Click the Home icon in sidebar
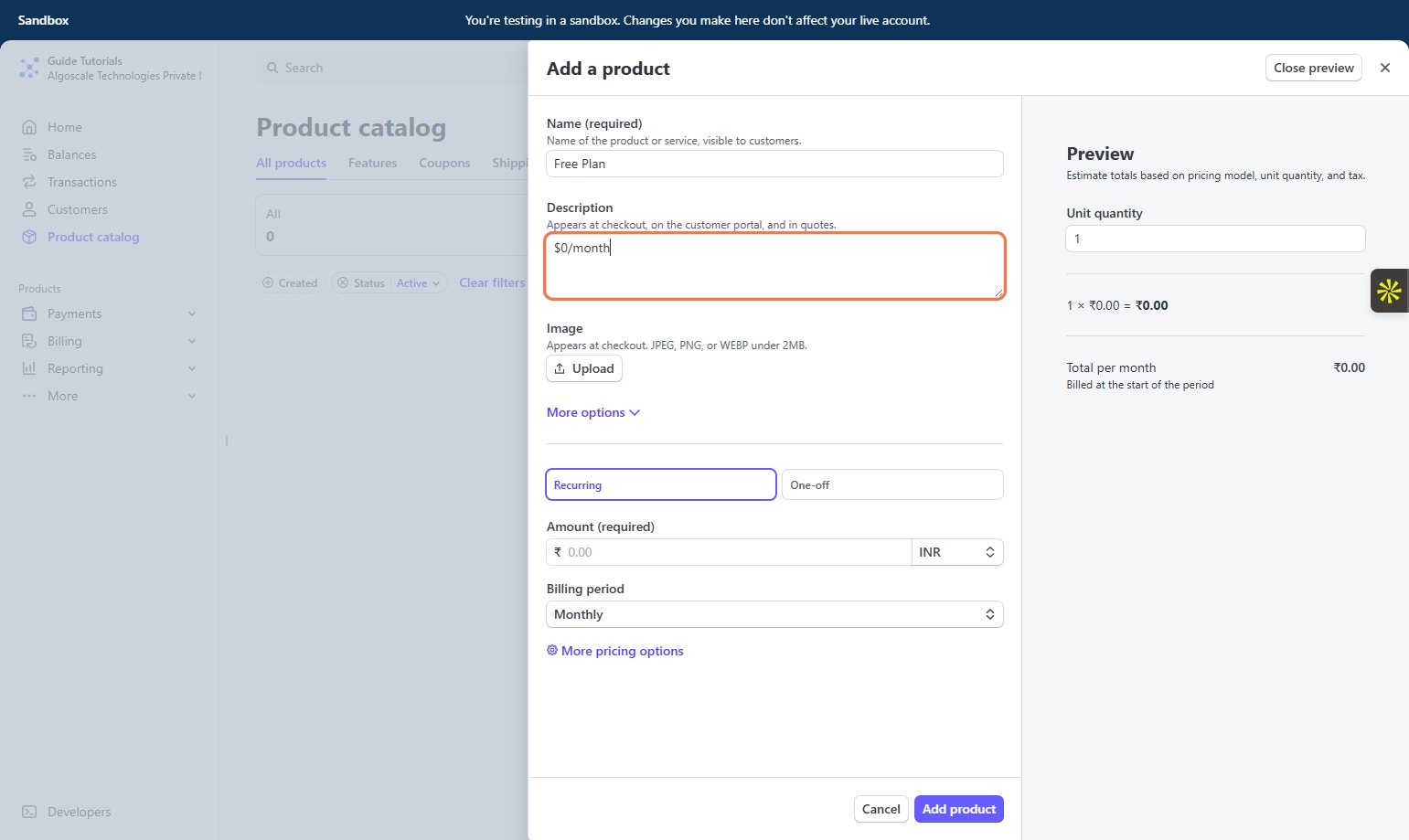This screenshot has height=840, width=1409. [x=29, y=127]
